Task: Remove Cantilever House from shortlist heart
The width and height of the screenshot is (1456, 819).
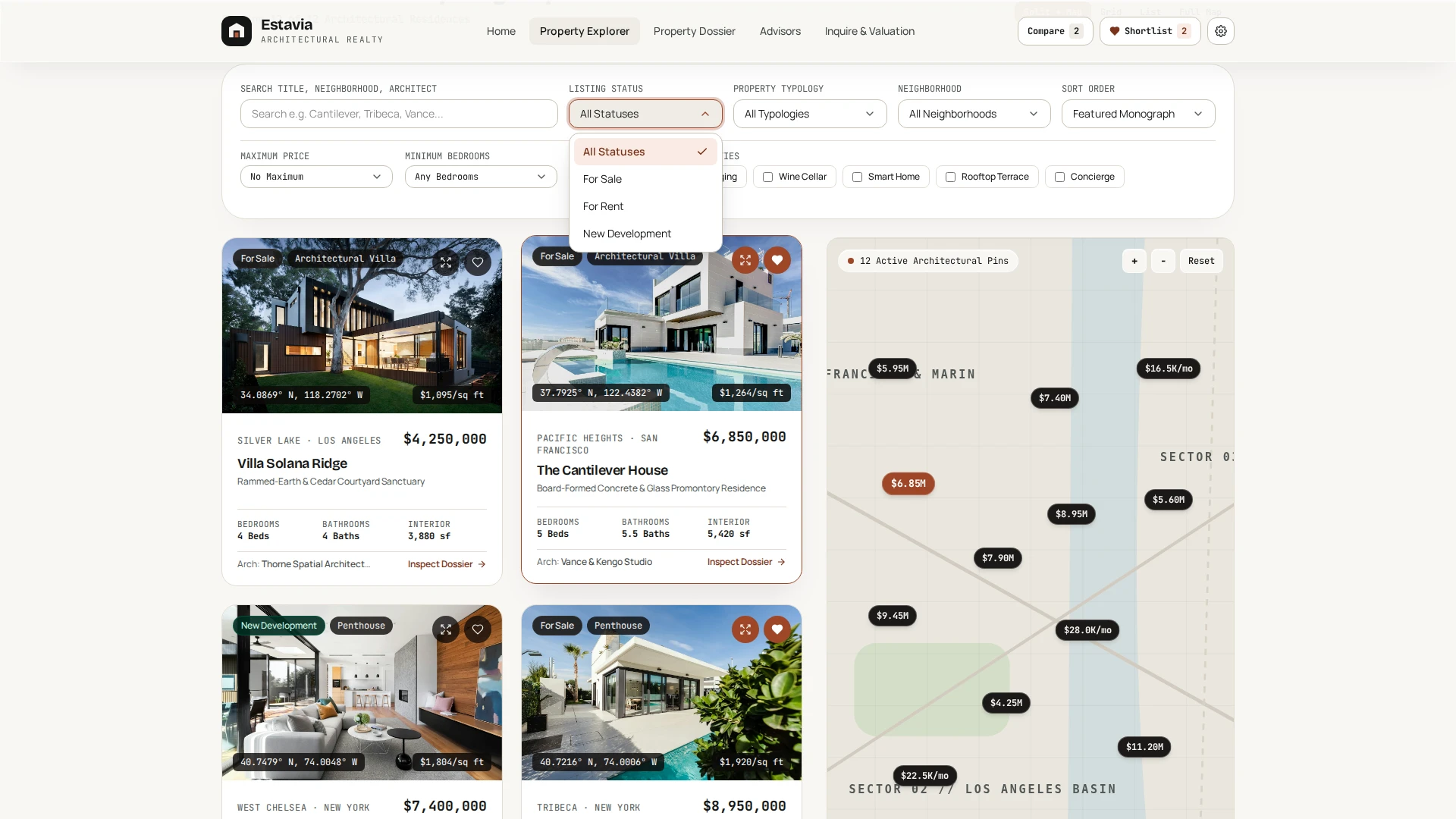Action: 777,260
